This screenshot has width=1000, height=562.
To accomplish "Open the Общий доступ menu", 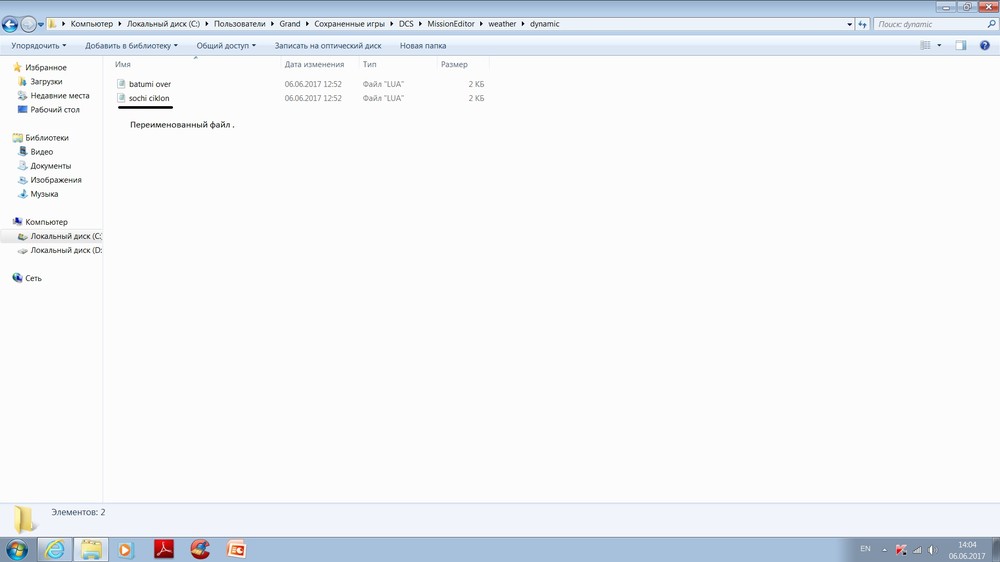I will point(226,46).
